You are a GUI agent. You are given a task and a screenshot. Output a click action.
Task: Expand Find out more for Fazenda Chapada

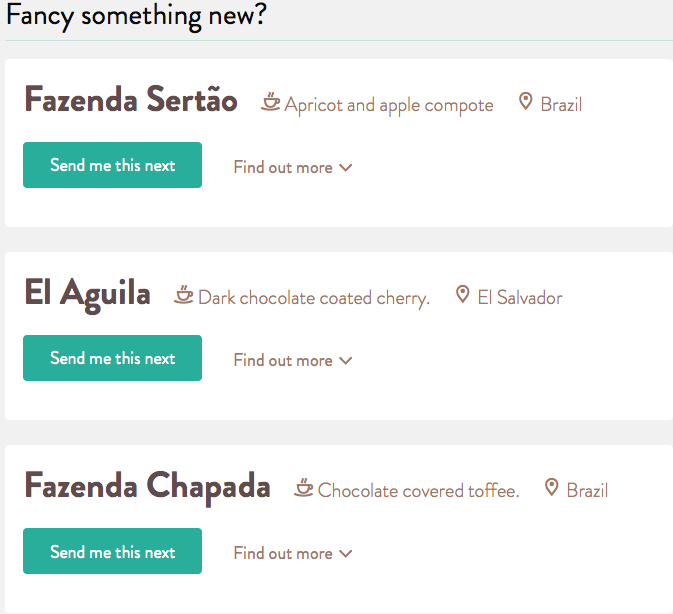coord(293,553)
